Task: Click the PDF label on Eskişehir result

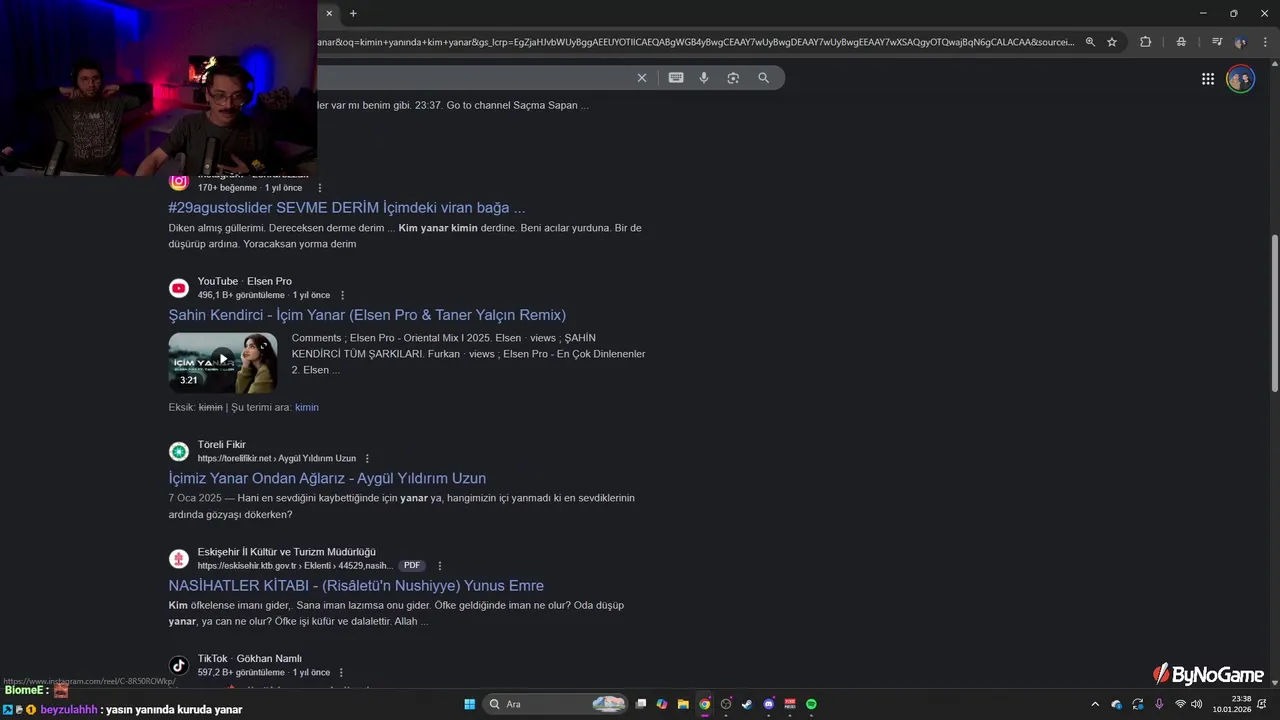Action: pyautogui.click(x=412, y=566)
